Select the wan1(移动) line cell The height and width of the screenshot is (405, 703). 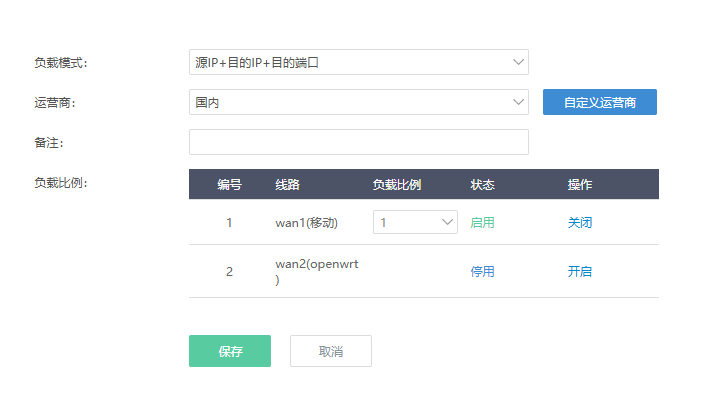(307, 222)
